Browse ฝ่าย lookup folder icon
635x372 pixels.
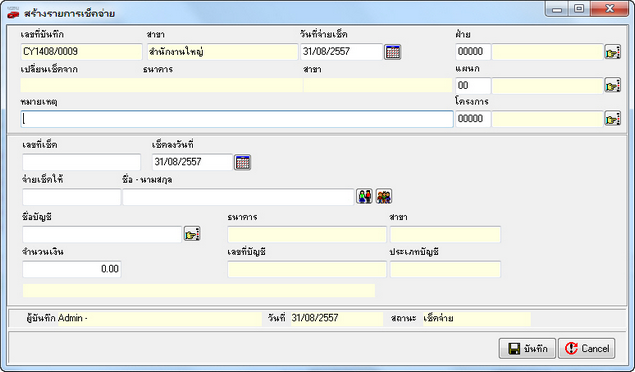click(x=612, y=52)
